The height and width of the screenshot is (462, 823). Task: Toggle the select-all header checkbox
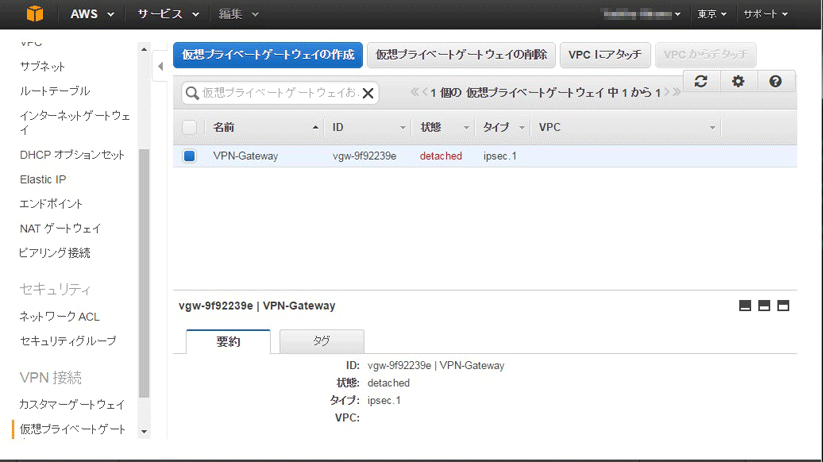tap(190, 127)
